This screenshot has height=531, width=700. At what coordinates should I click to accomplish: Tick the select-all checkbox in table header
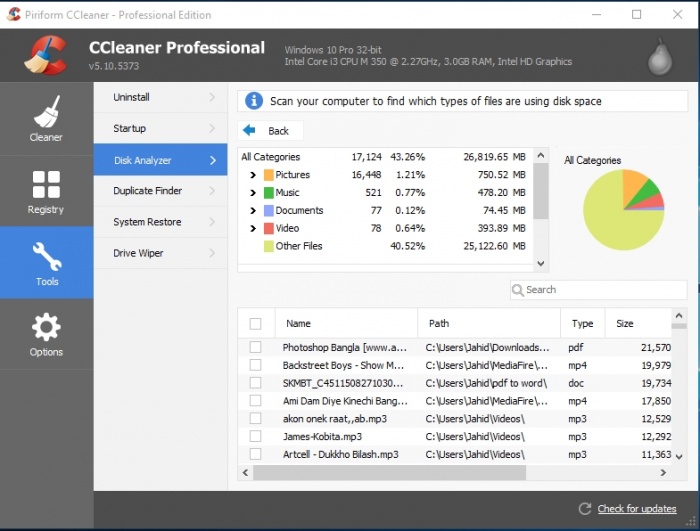tap(255, 324)
